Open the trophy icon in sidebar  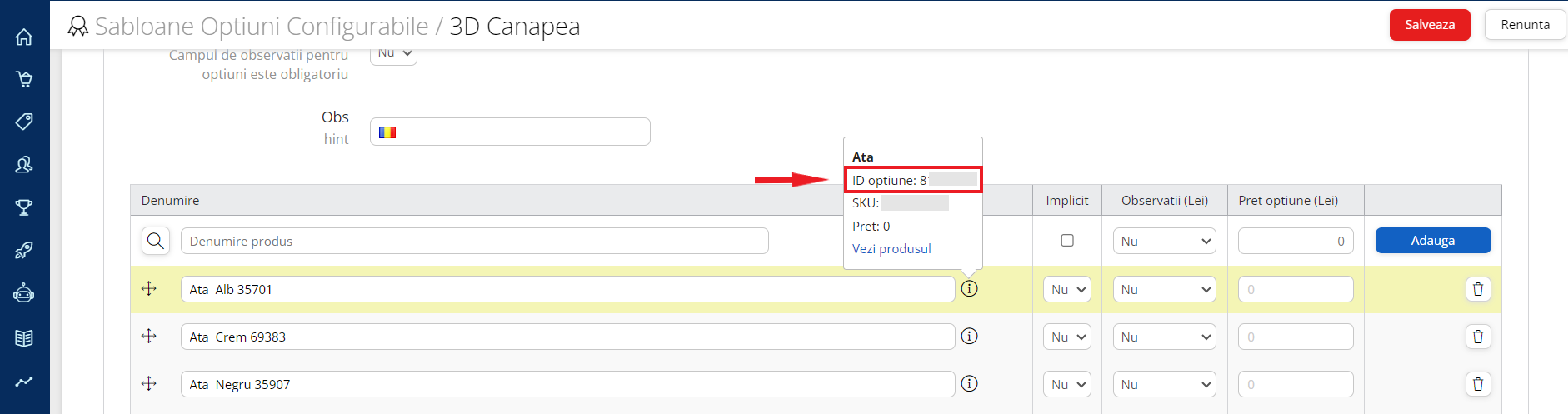click(x=24, y=207)
